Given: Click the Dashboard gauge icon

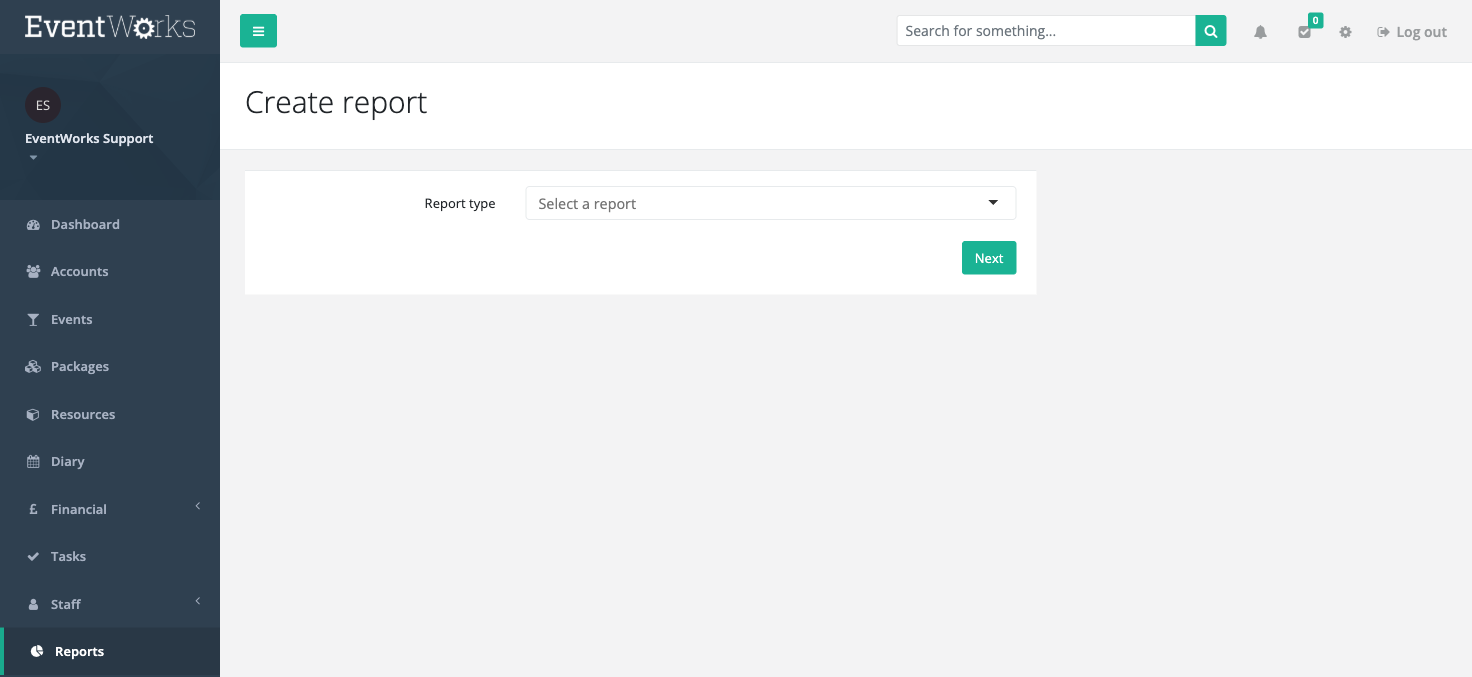Looking at the screenshot, I should (x=33, y=225).
